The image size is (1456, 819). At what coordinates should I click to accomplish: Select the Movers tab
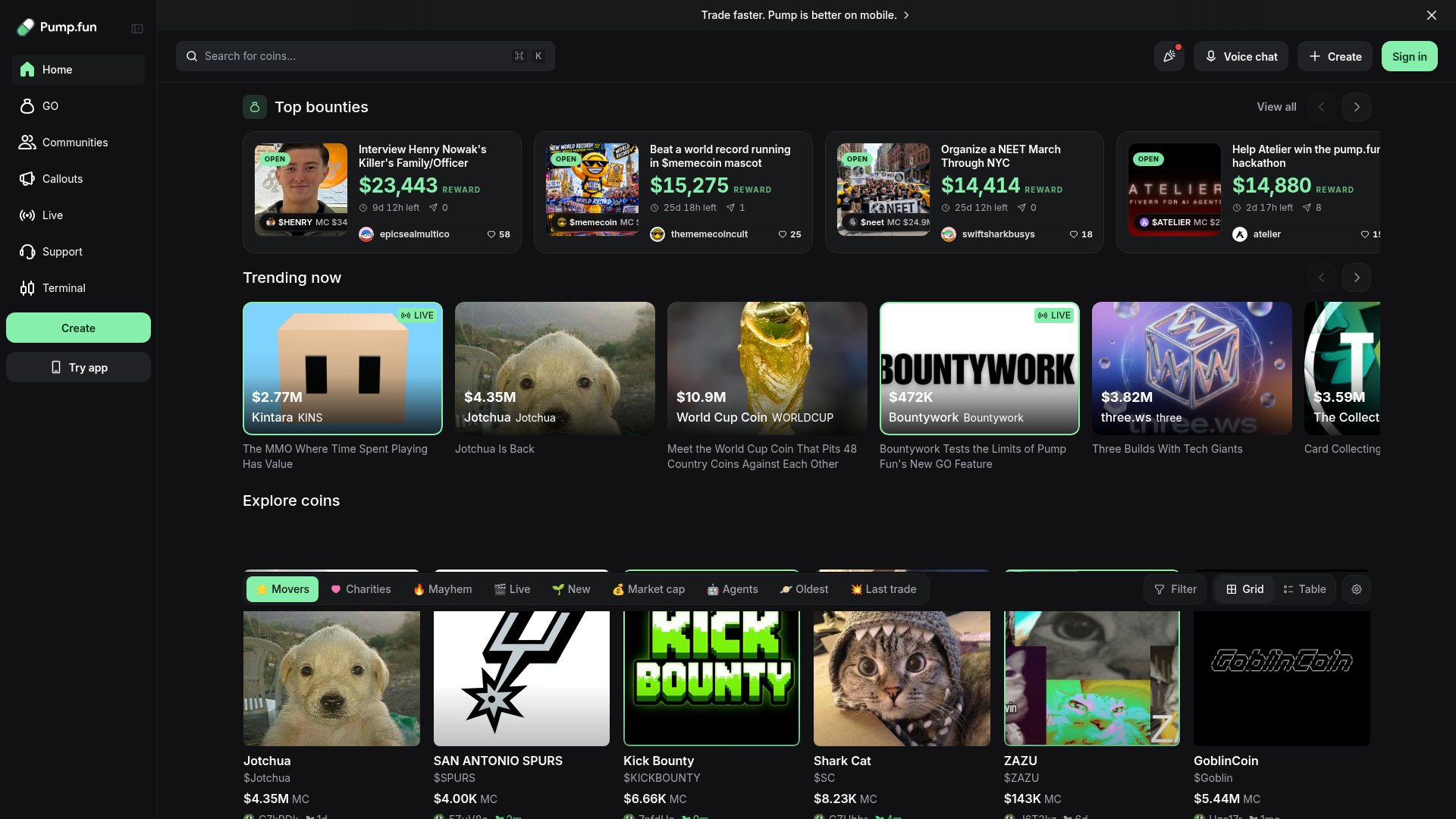coord(282,589)
